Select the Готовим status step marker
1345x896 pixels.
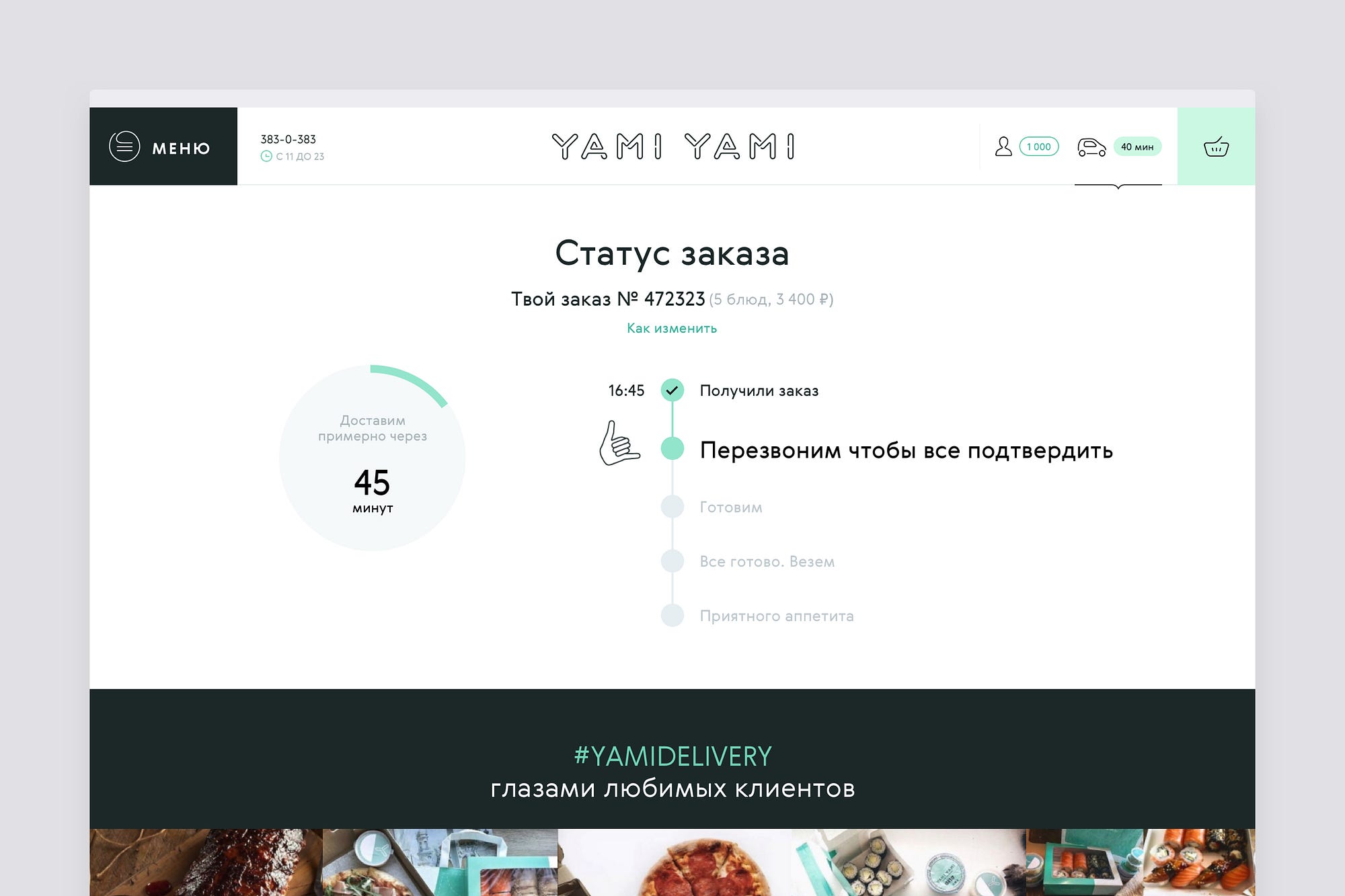672,506
